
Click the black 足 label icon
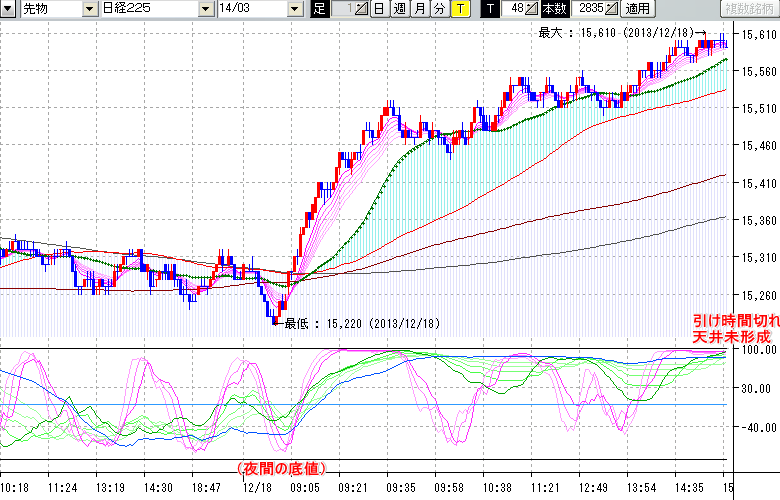[319, 9]
